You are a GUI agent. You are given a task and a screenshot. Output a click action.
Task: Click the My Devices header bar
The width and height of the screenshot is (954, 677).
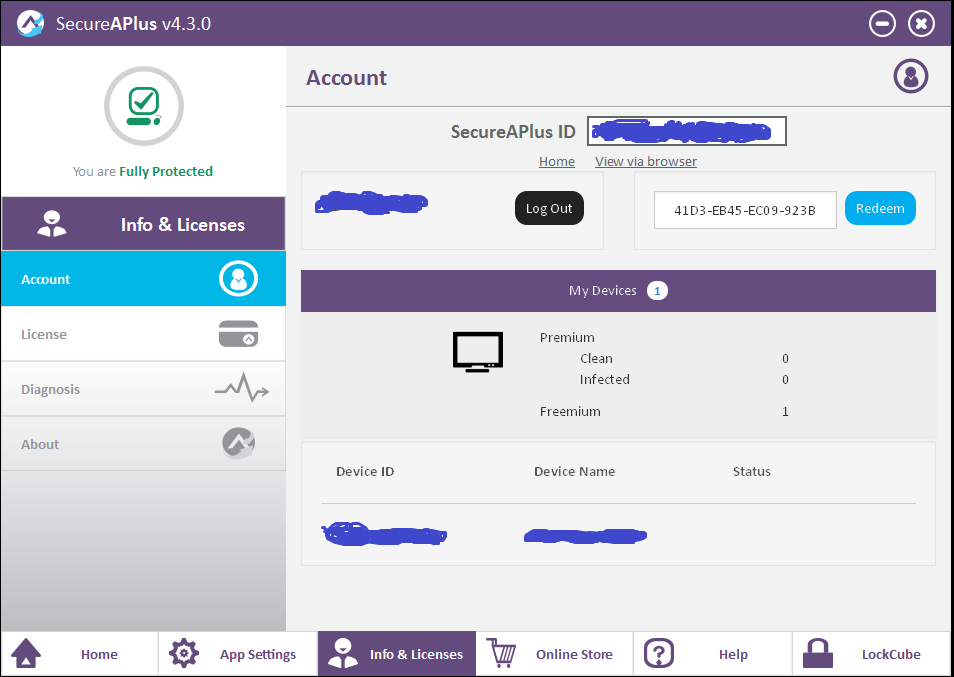point(618,291)
